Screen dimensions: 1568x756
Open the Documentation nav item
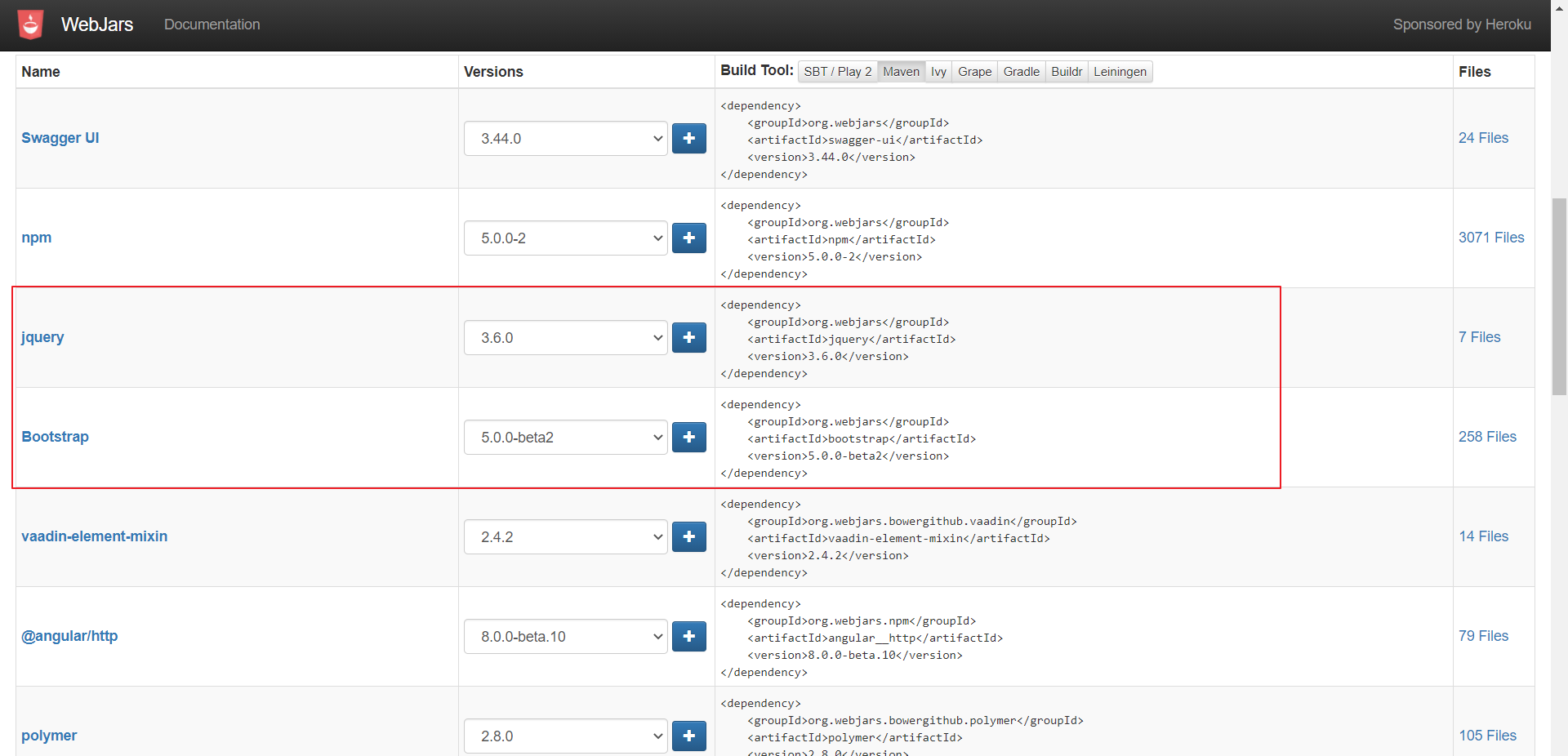click(x=212, y=24)
